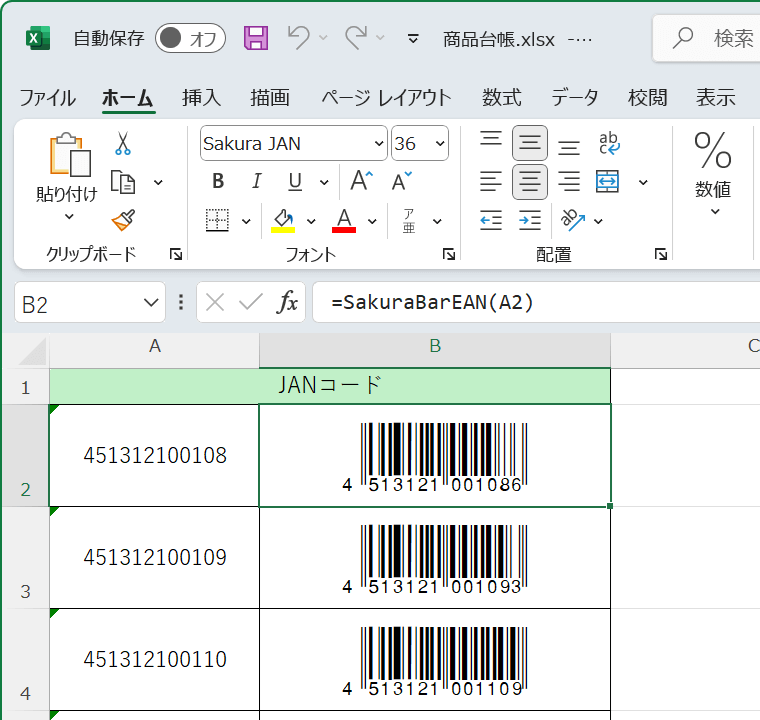760x720 pixels.
Task: Copy the selection with the copy icon
Action: click(123, 182)
